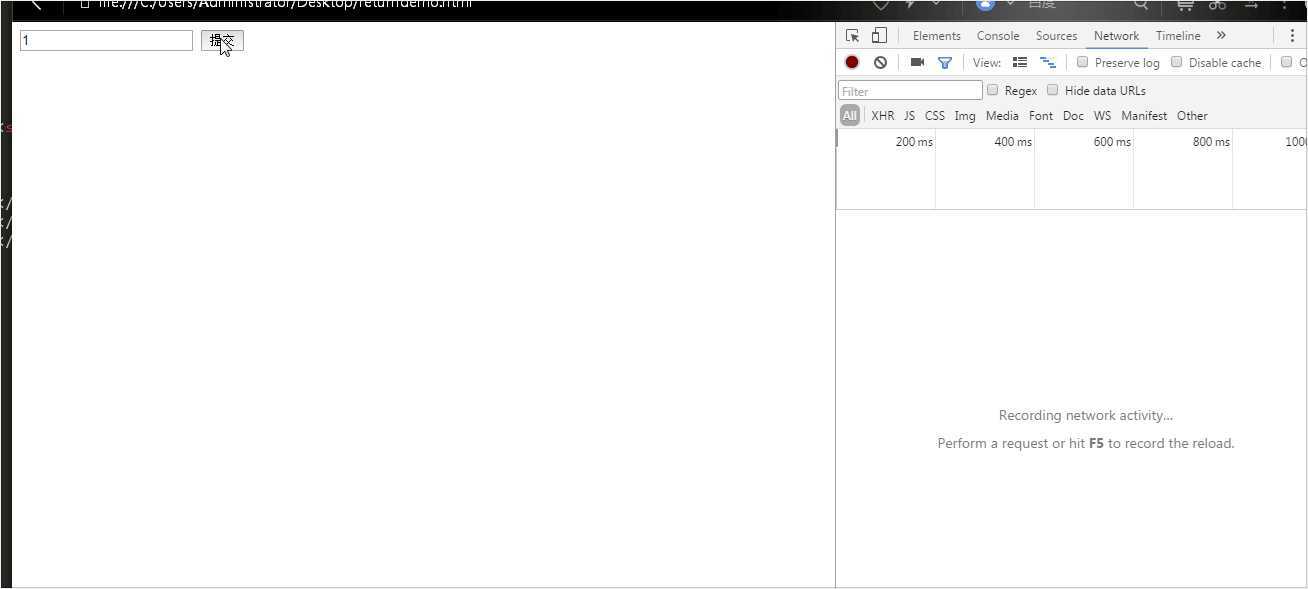This screenshot has height=589, width=1308.
Task: Click the 800 ms timeline marker
Action: pos(1211,142)
